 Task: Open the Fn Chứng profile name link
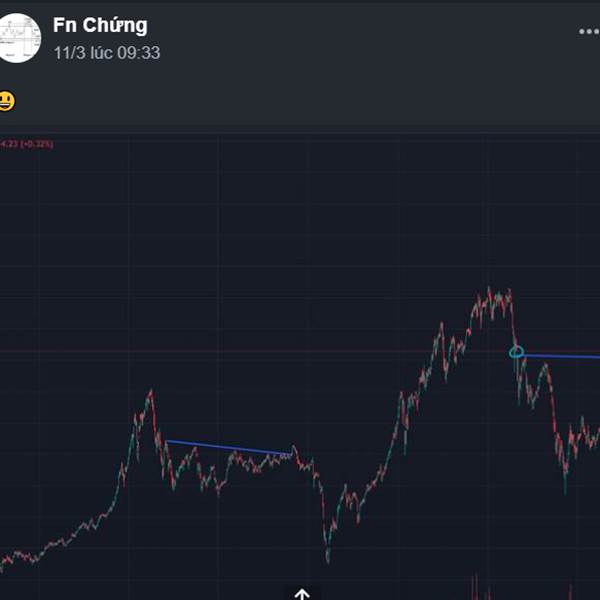pyautogui.click(x=100, y=25)
